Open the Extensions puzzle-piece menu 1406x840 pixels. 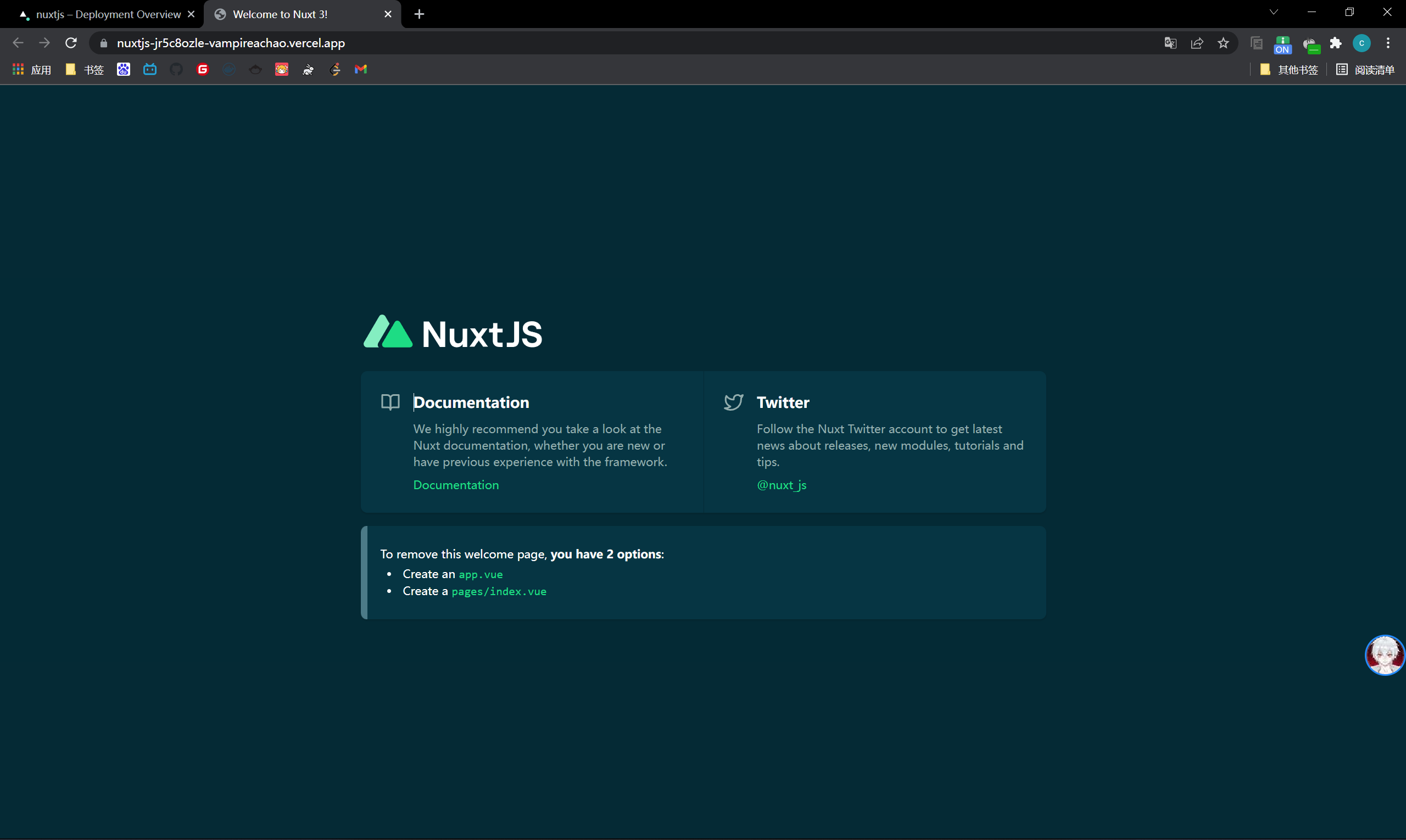click(1336, 43)
